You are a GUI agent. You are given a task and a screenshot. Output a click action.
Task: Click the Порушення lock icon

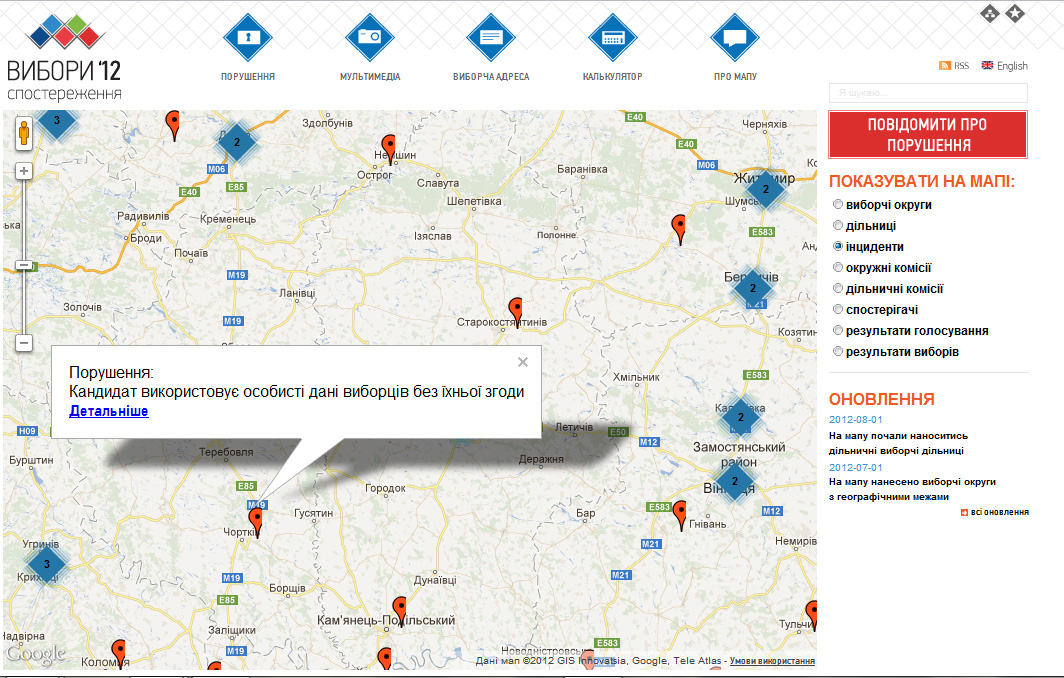(x=248, y=37)
